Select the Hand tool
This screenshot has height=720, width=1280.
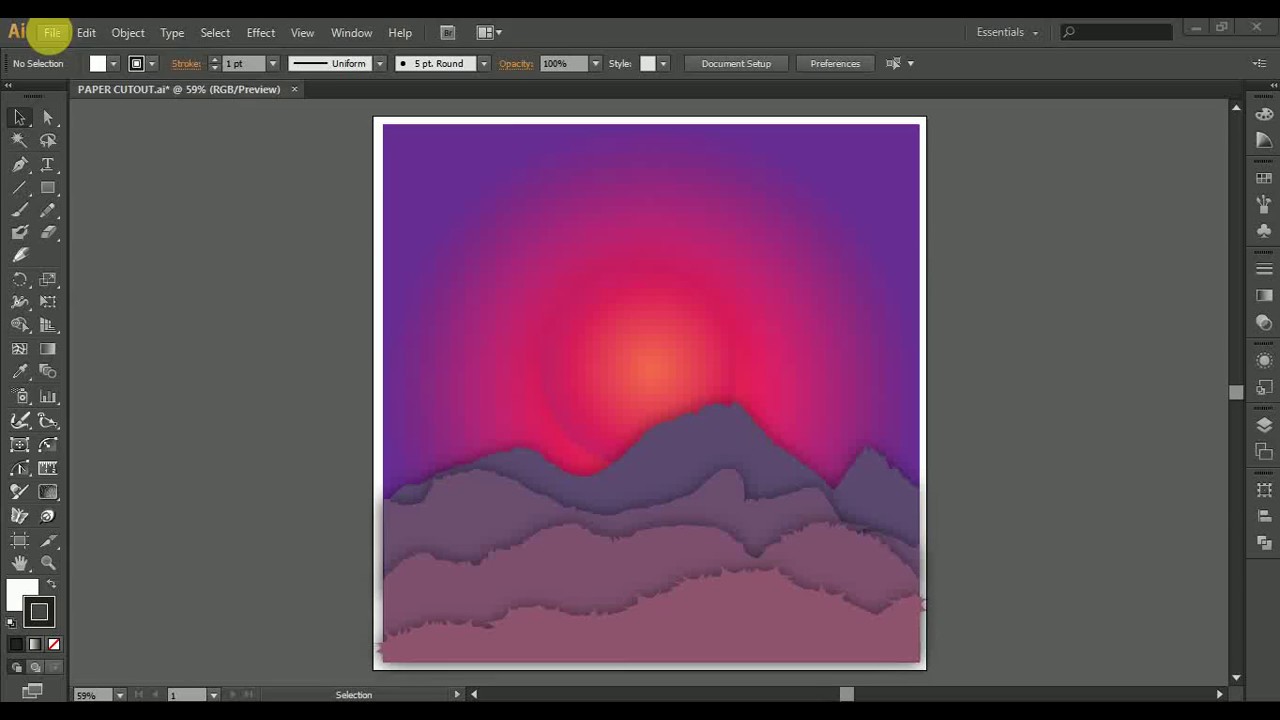[x=20, y=564]
